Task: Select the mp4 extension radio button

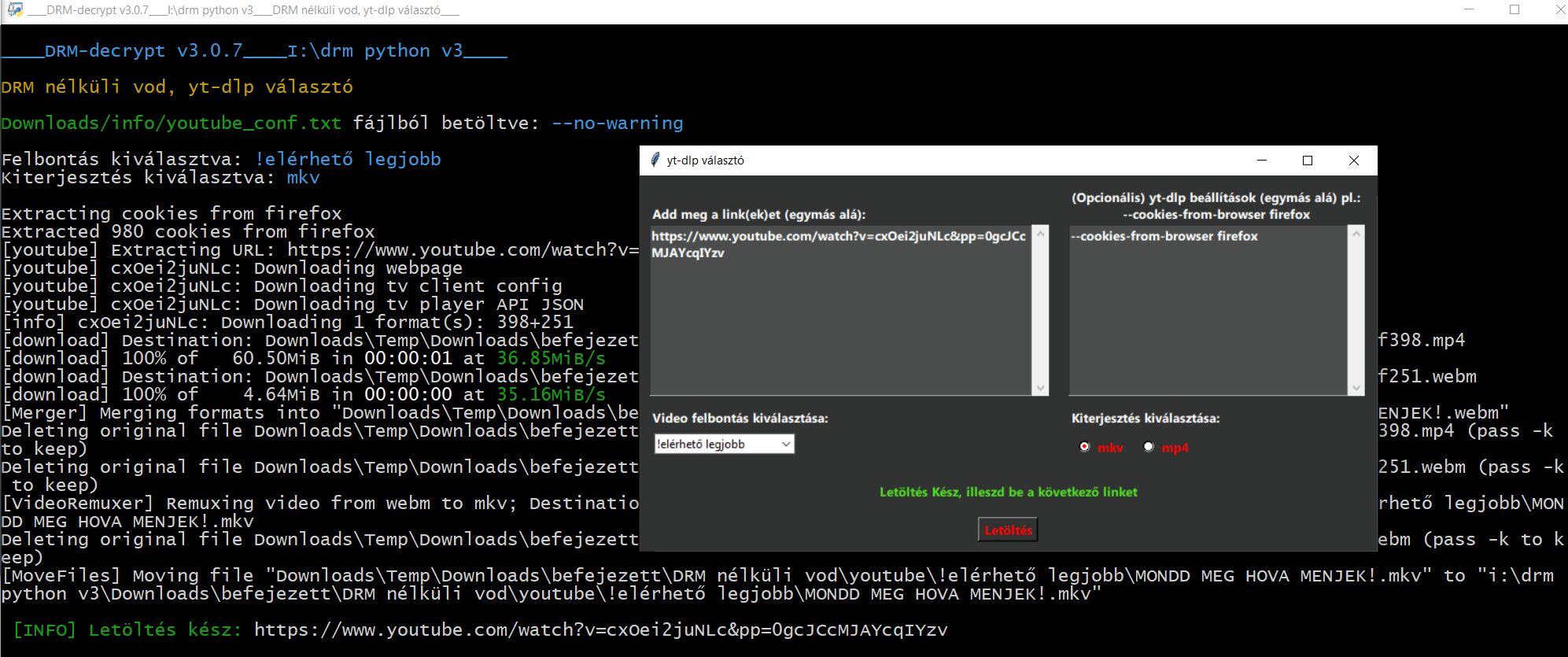Action: coord(1149,447)
